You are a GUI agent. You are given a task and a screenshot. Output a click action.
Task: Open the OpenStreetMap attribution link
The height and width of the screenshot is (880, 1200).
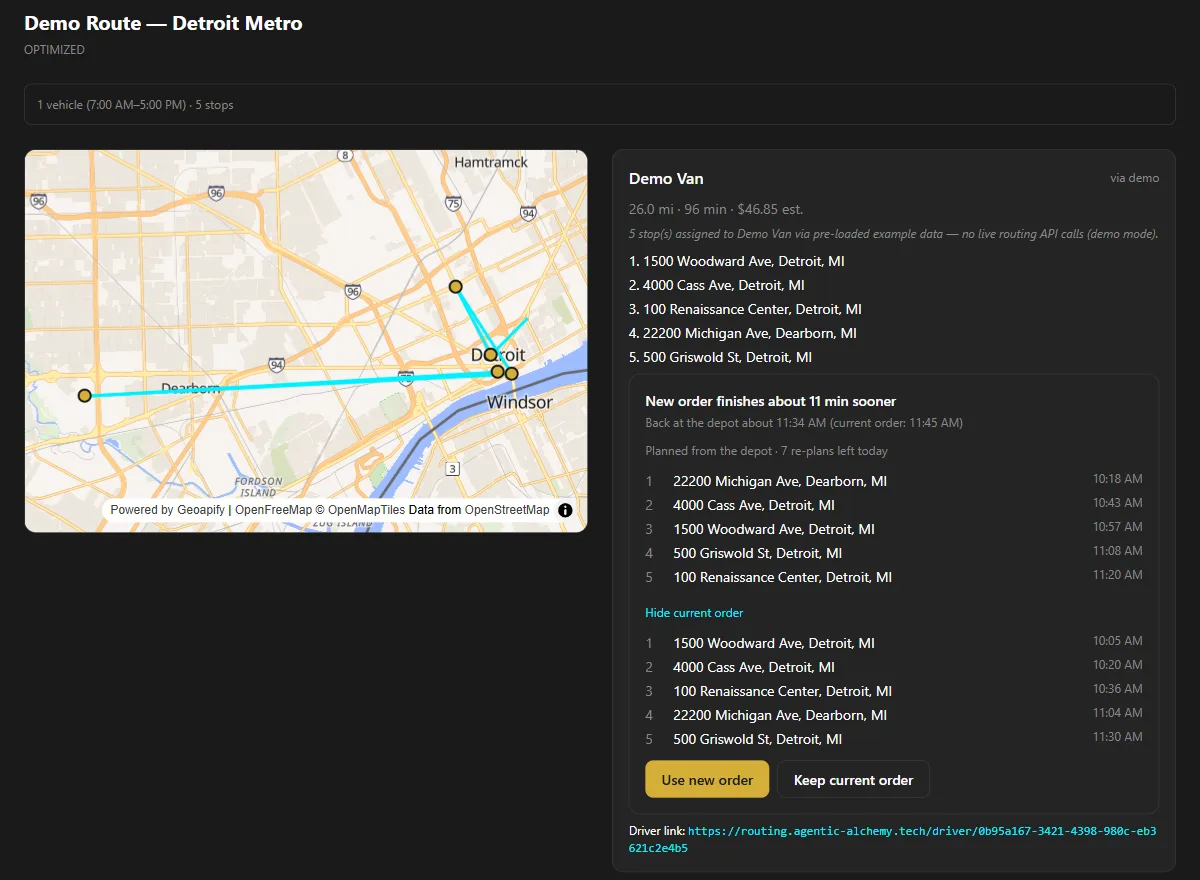coord(507,510)
